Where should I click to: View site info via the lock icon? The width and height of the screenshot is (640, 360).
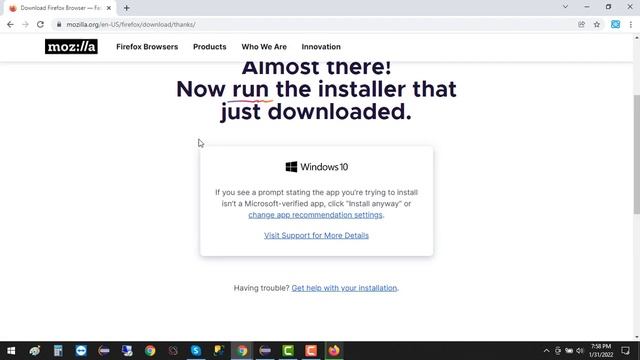point(59,24)
